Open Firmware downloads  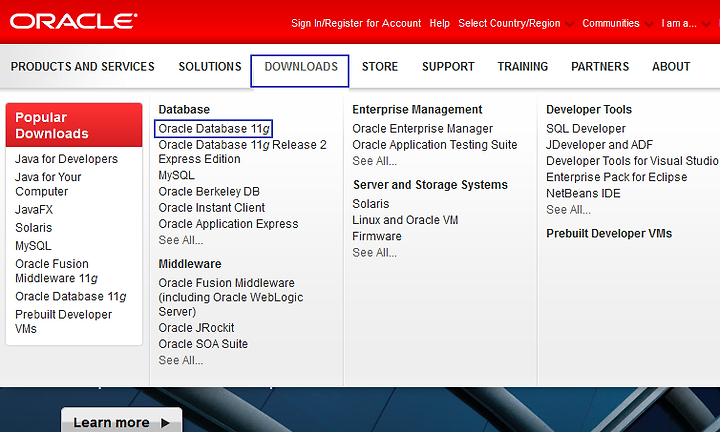point(377,236)
